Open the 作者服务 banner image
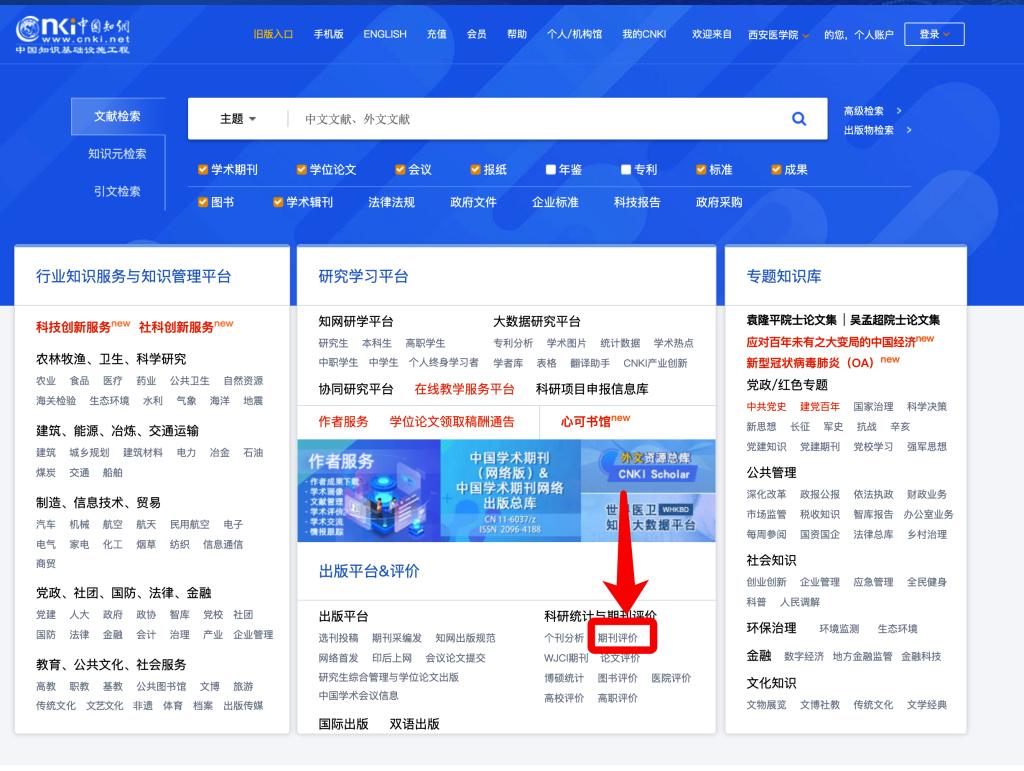 click(x=369, y=490)
